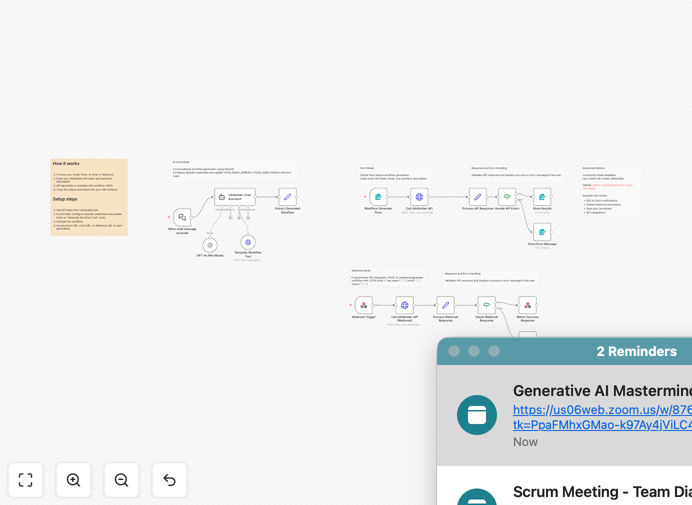Open the us06web.zoom.us meeting link
This screenshot has width=692, height=505.
coord(602,417)
